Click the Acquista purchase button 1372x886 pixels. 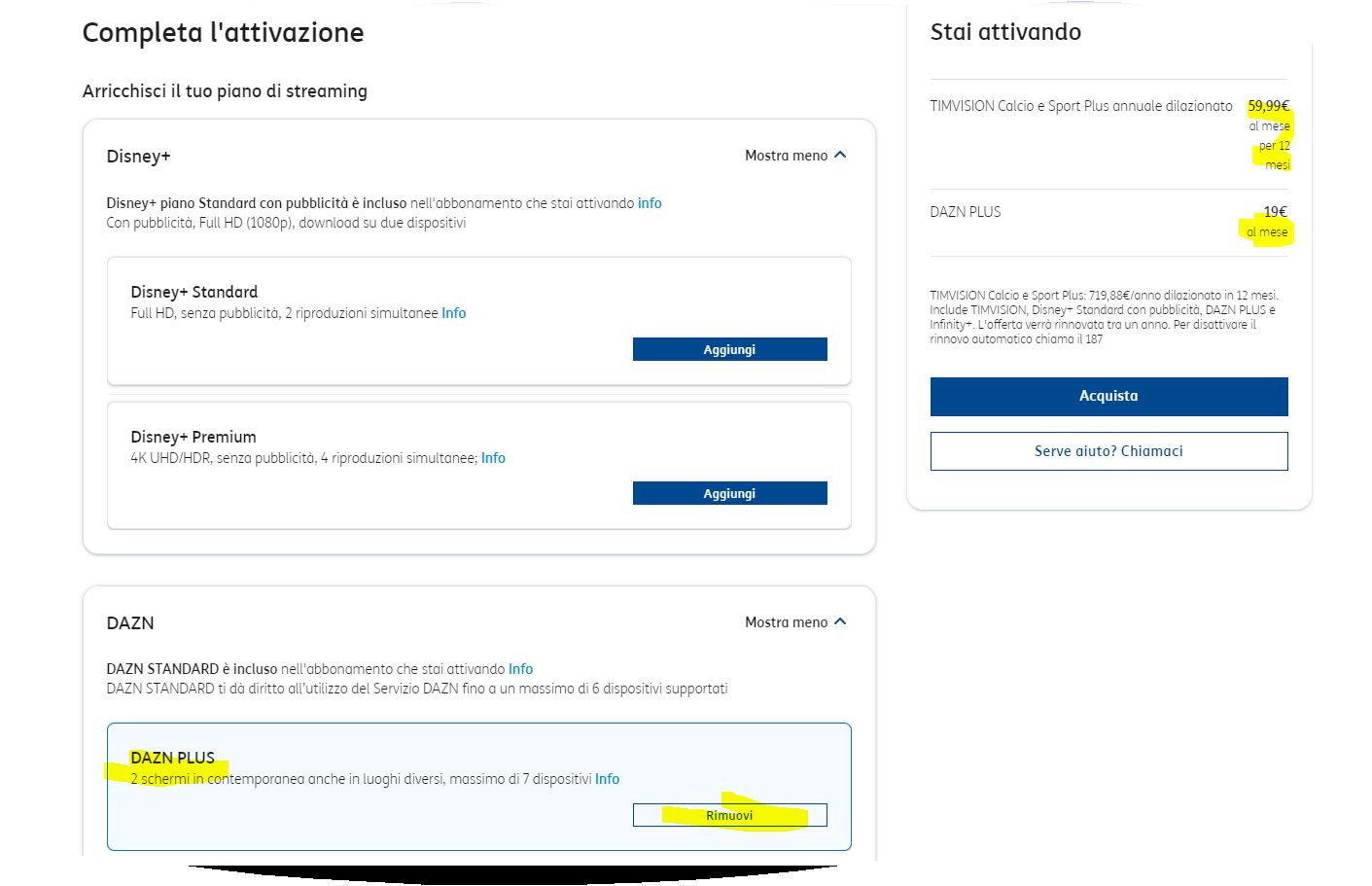click(1108, 396)
